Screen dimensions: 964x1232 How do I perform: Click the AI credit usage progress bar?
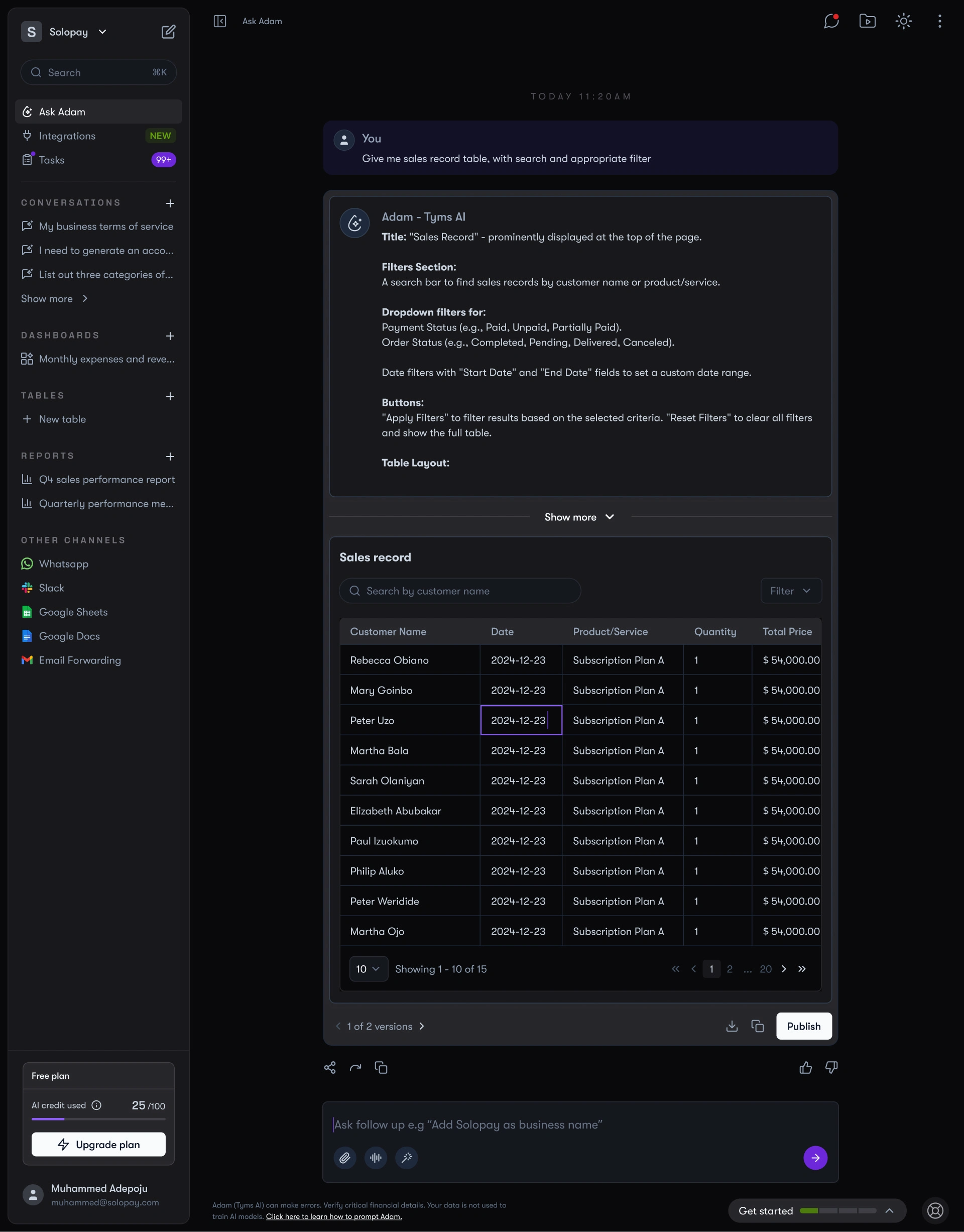pos(99,1119)
